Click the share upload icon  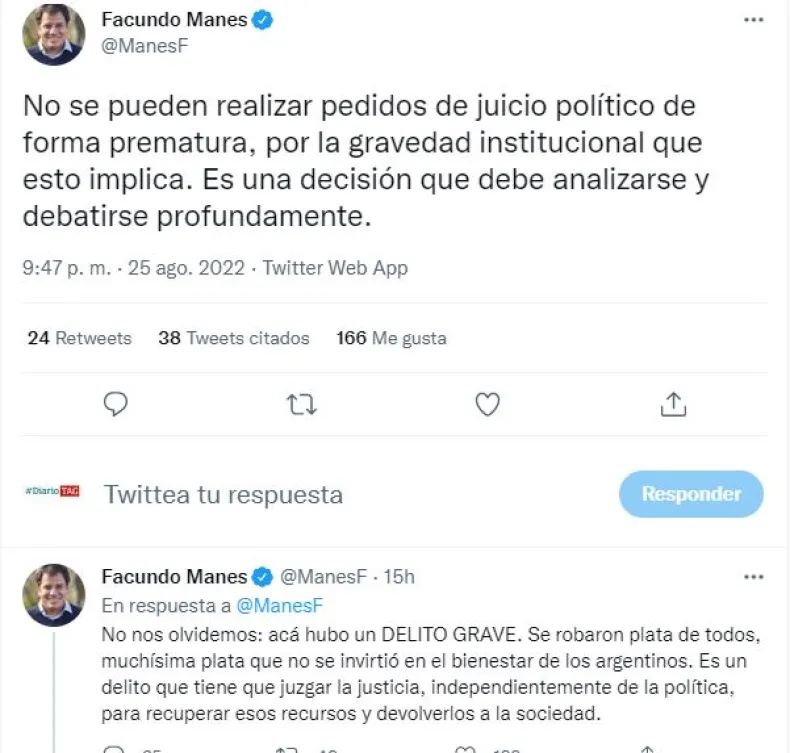pyautogui.click(x=674, y=404)
